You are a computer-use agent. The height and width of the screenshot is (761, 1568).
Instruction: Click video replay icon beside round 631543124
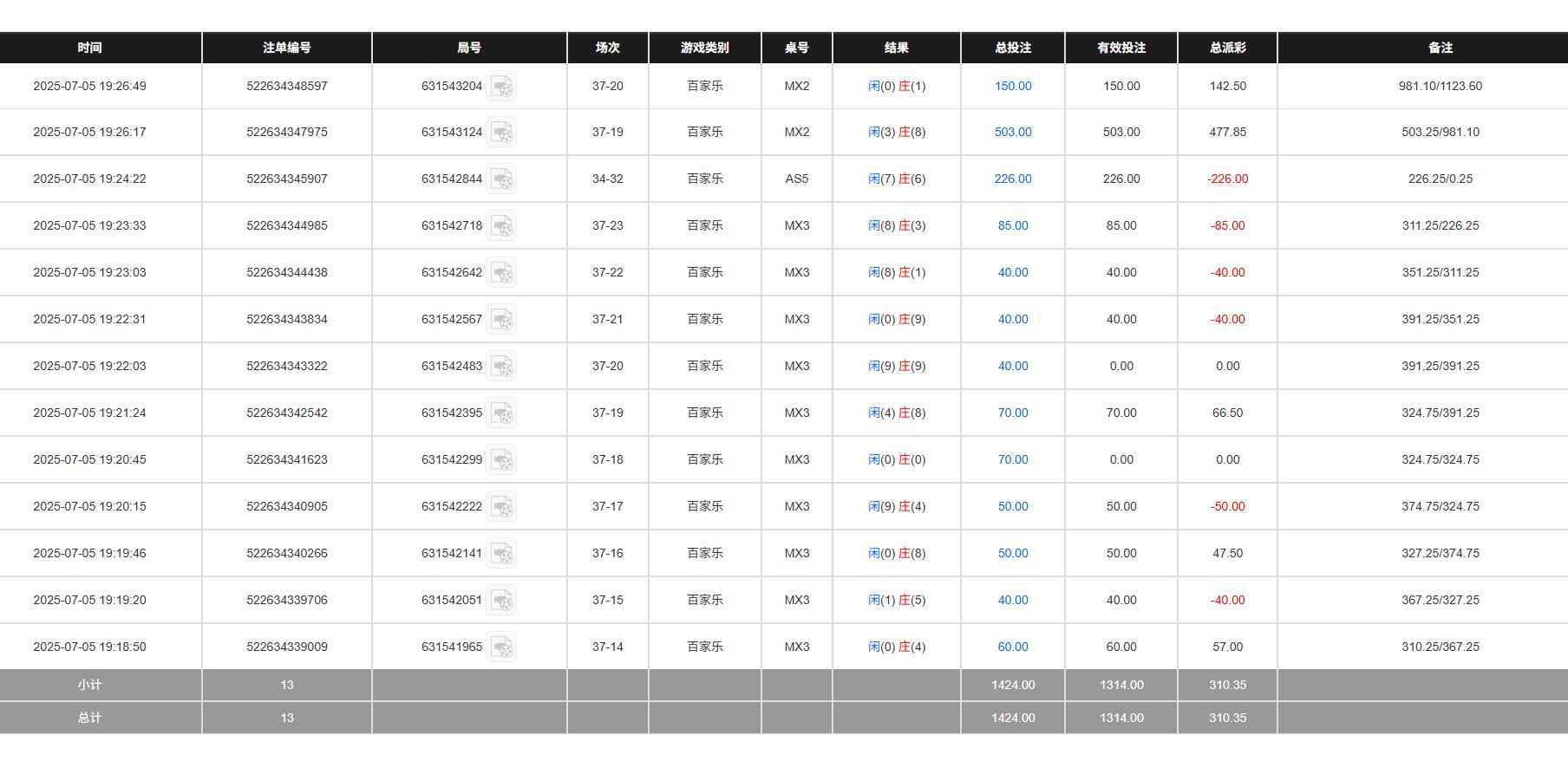coord(501,133)
